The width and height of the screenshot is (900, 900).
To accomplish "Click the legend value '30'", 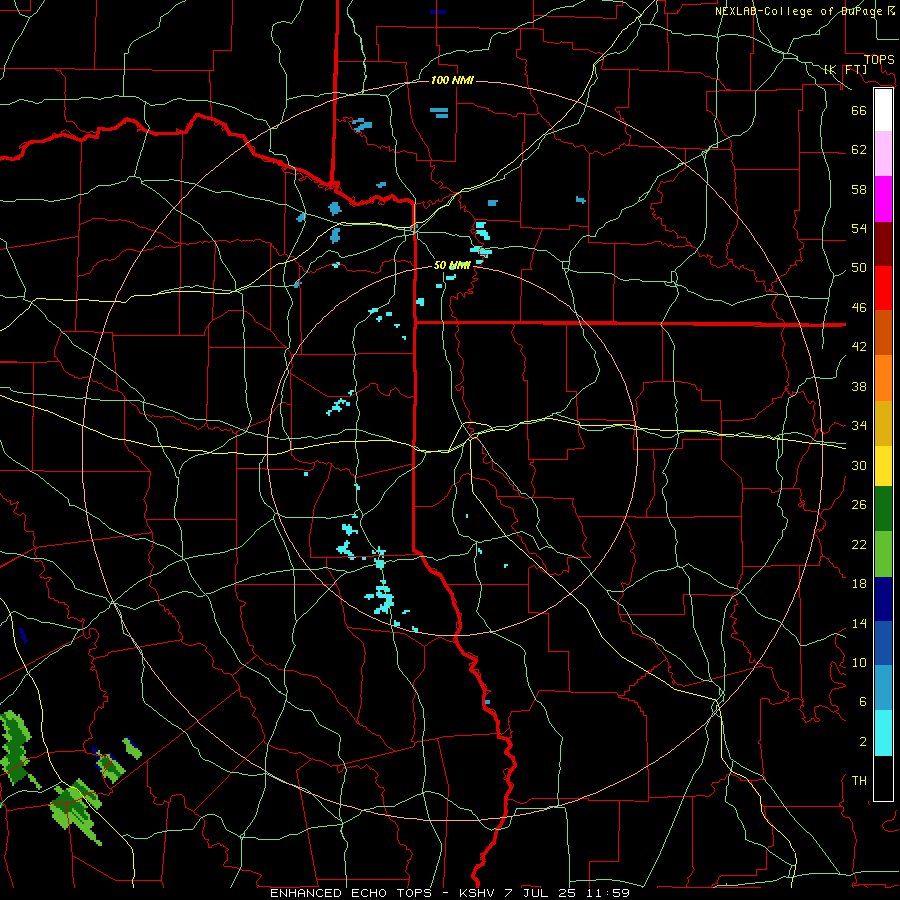I will click(x=859, y=465).
